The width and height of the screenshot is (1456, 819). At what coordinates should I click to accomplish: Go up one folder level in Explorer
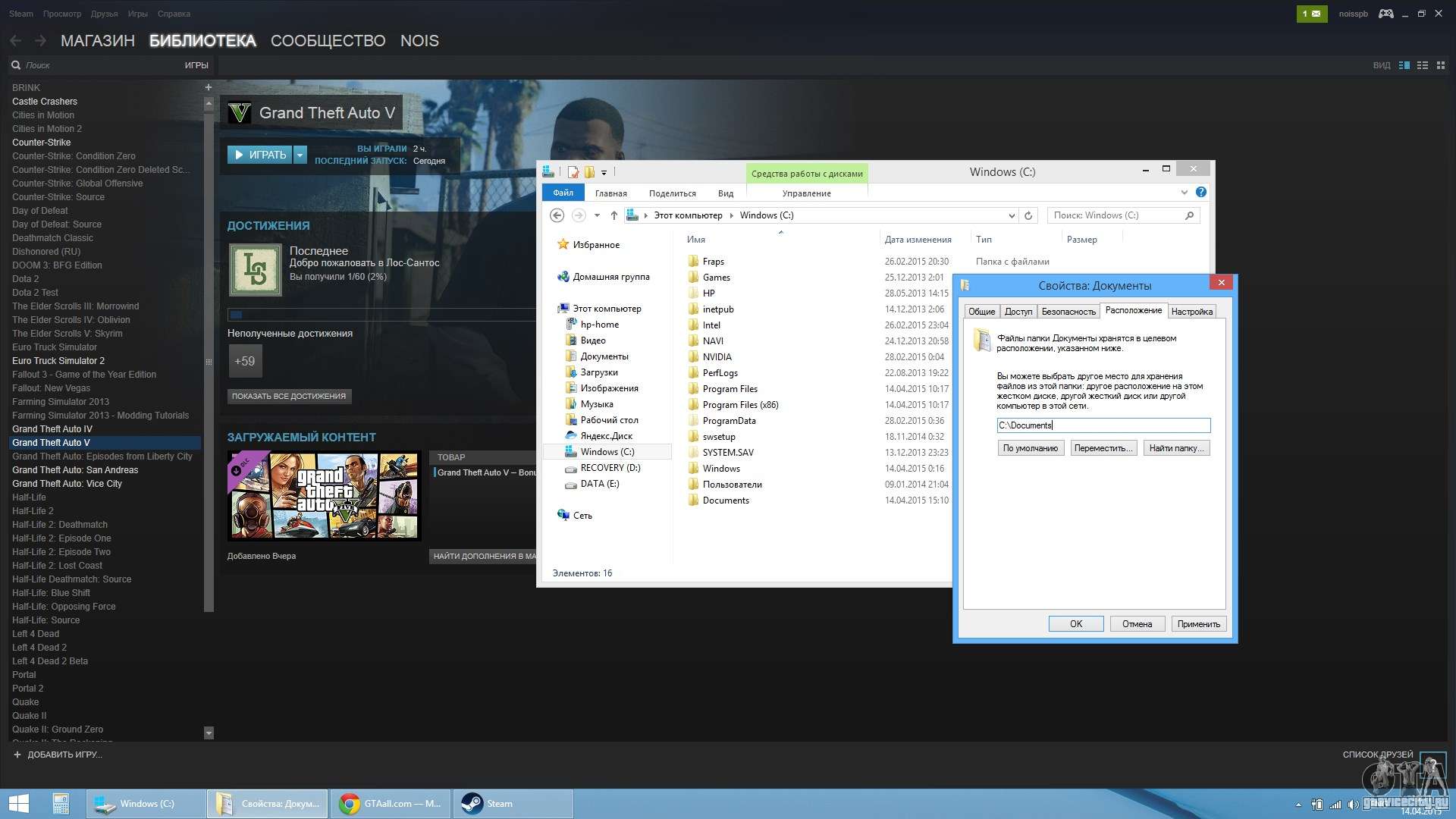click(x=614, y=215)
